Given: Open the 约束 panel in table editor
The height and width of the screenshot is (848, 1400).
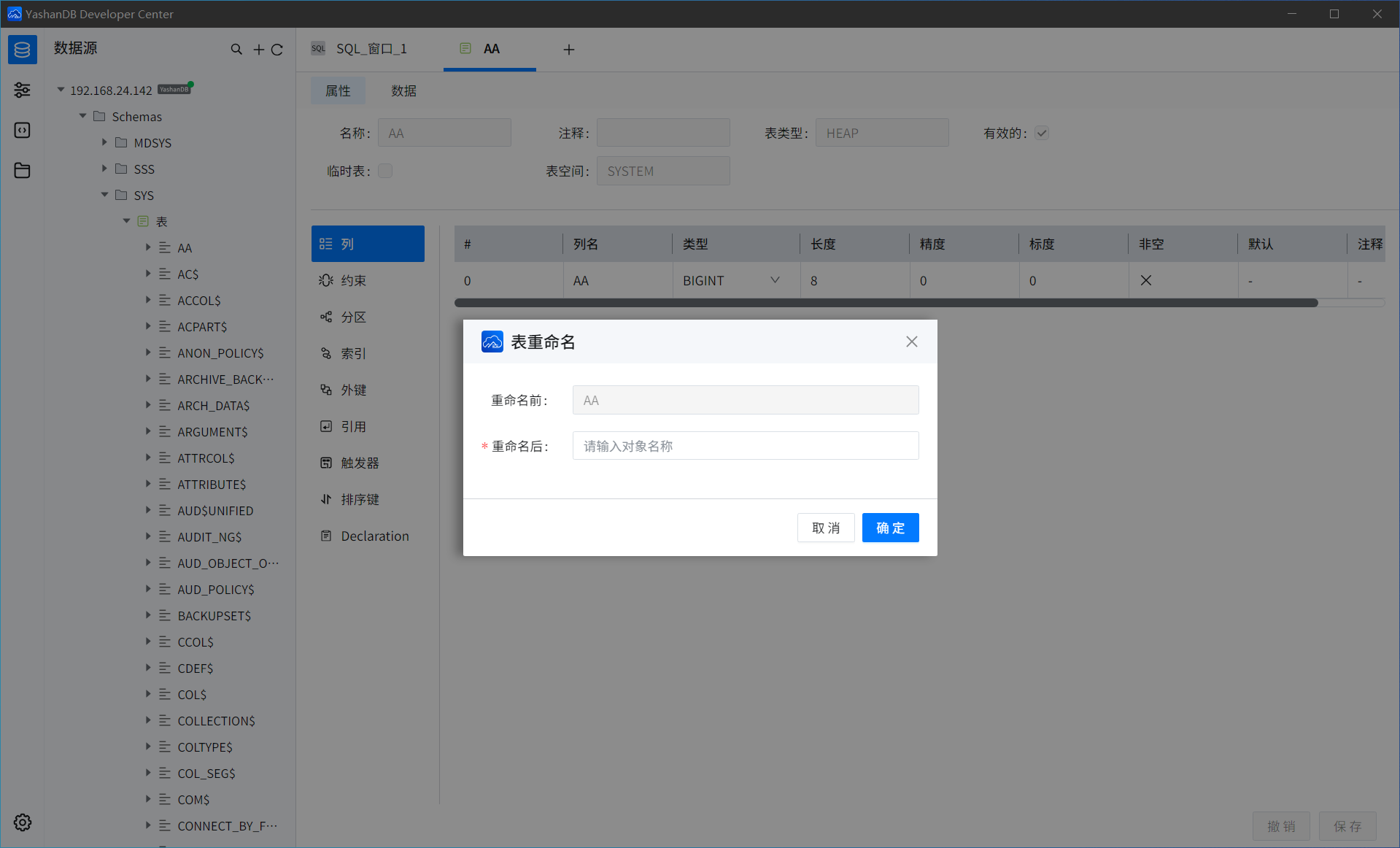Looking at the screenshot, I should [355, 280].
